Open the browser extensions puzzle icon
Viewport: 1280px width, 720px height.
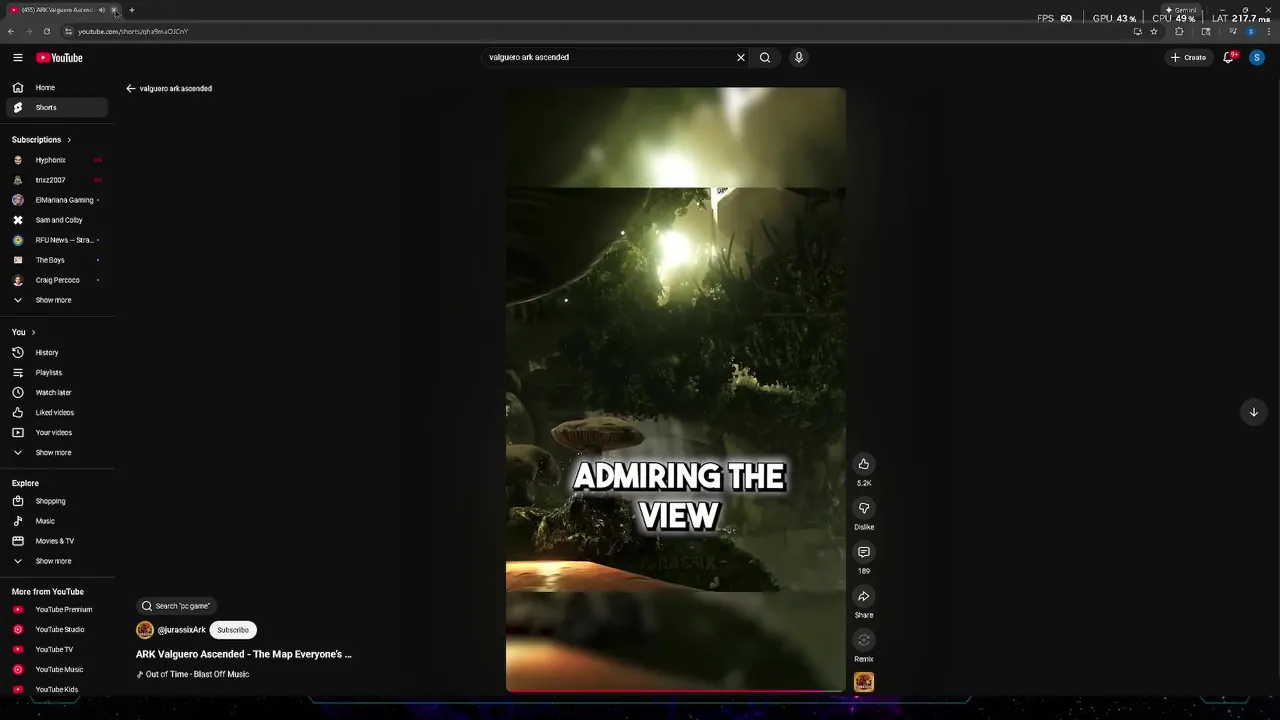click(x=1179, y=31)
